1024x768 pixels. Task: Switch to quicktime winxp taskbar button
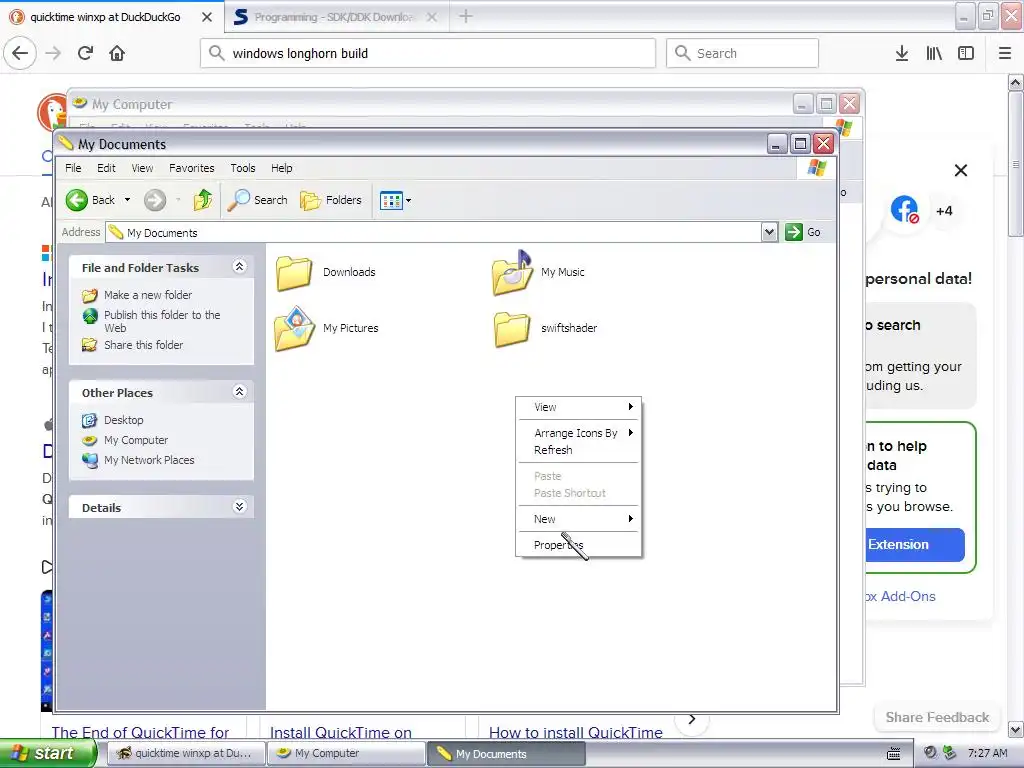click(x=185, y=753)
